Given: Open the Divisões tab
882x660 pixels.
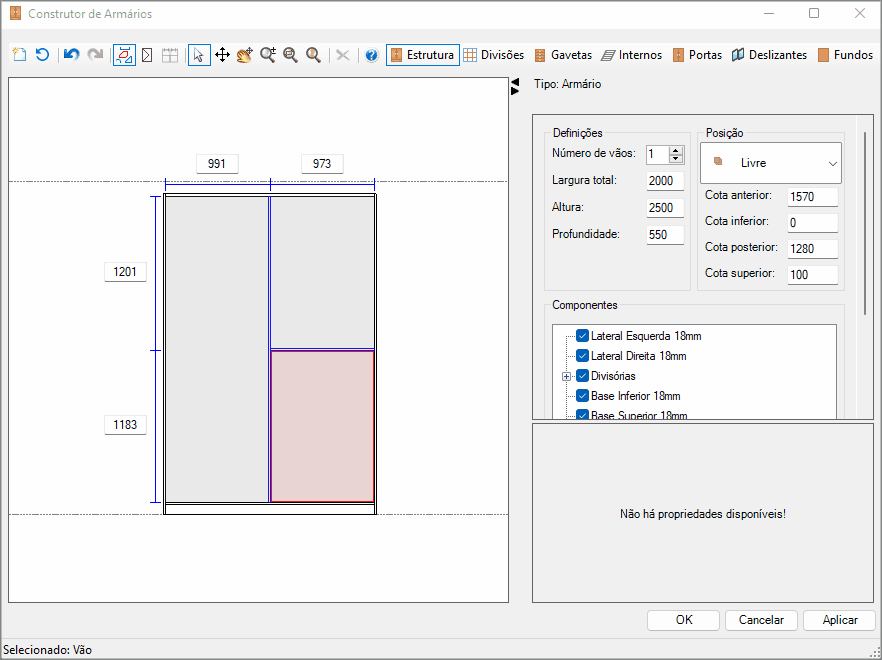Looking at the screenshot, I should (x=494, y=55).
